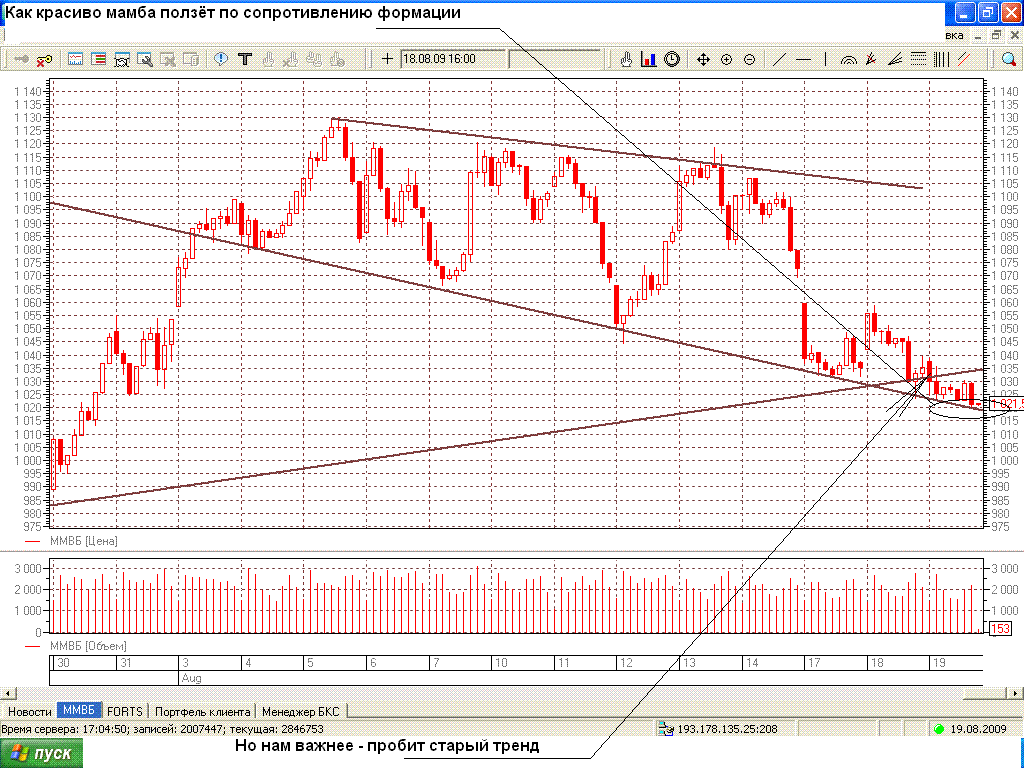Select the horizontal line drawing tool
The height and width of the screenshot is (768, 1024).
[x=803, y=59]
